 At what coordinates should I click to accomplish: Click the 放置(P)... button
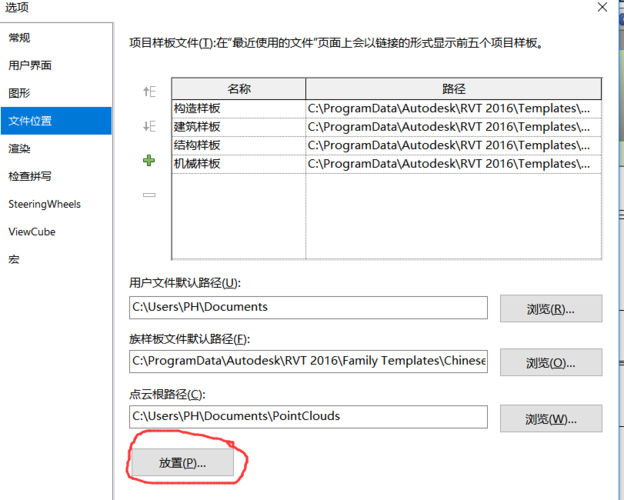click(x=183, y=462)
